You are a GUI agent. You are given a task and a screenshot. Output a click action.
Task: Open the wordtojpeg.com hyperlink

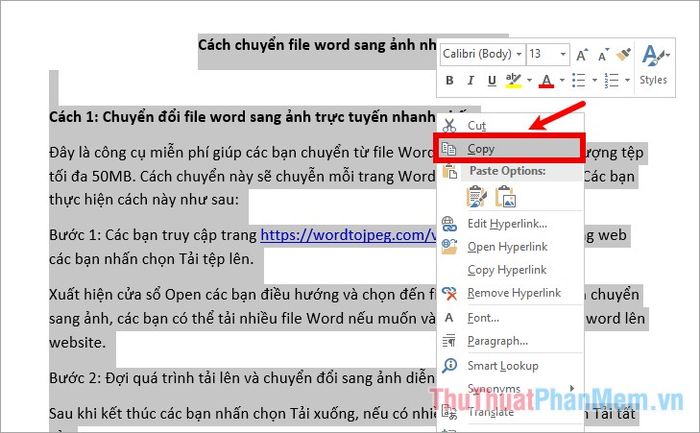pos(348,235)
